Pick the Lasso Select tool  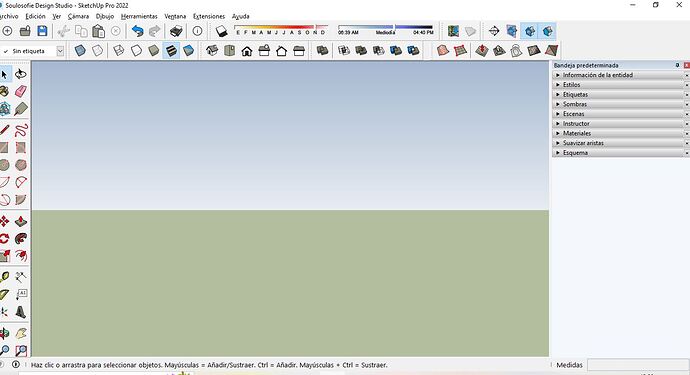click(20, 74)
